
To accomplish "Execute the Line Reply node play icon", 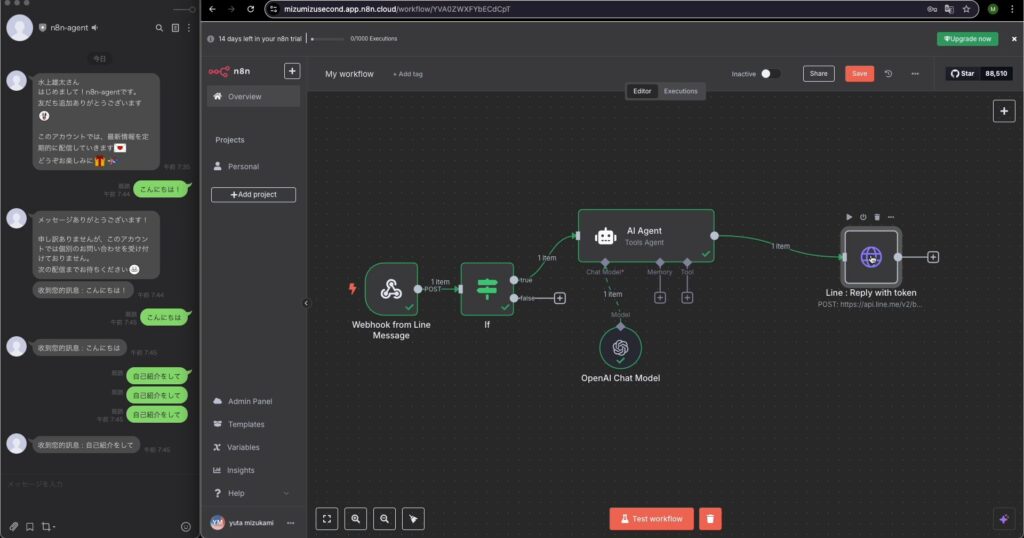I will coord(849,217).
